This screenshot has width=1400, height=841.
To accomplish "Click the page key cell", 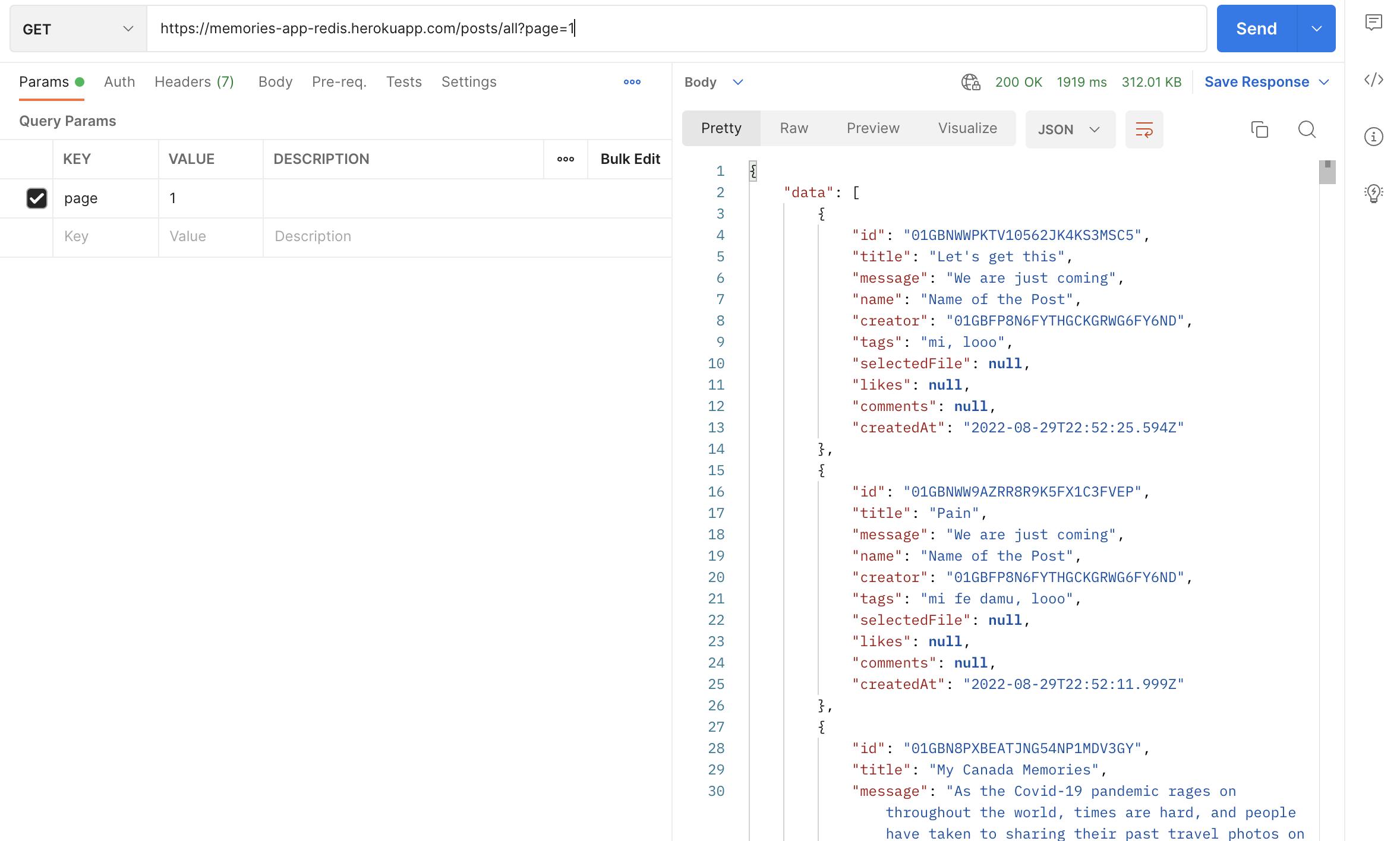I will click(x=106, y=198).
